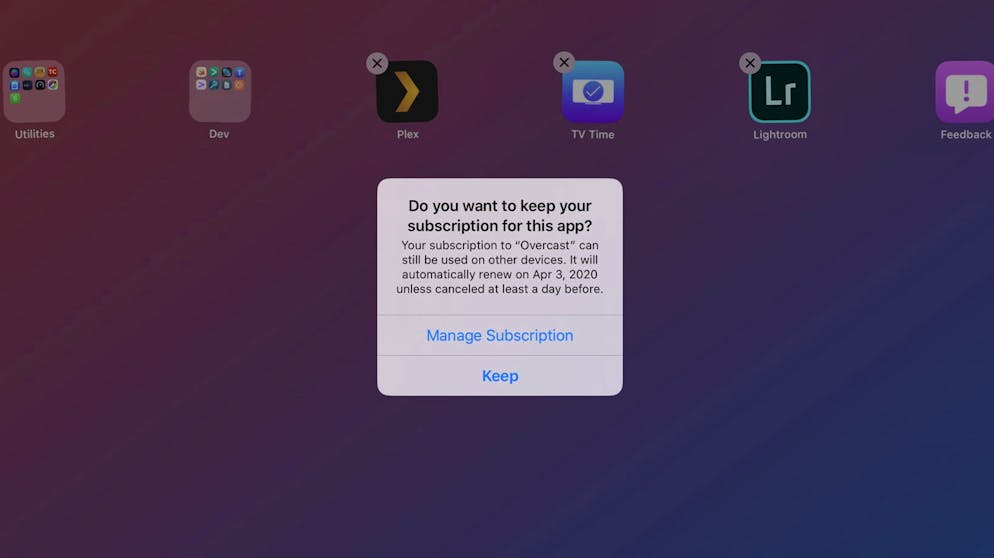Tap the Lightroom app icon

[x=780, y=92]
